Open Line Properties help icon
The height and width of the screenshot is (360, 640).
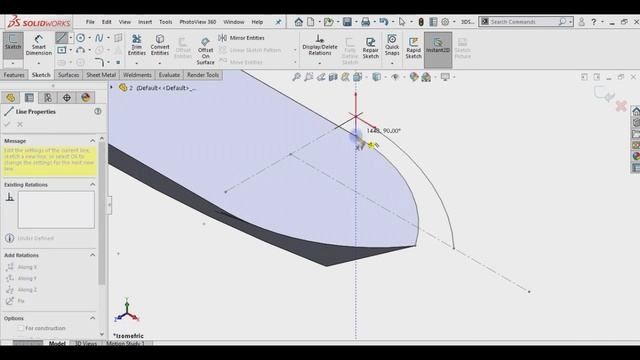(98, 111)
